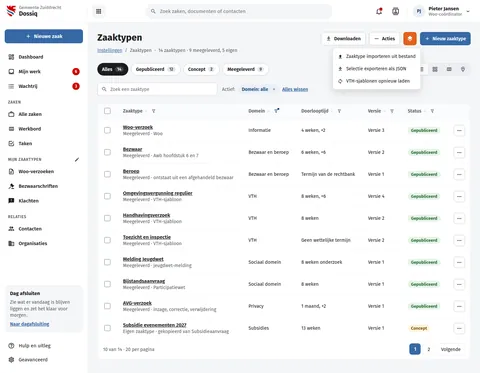Image resolution: width=480 pixels, height=373 pixels.
Task: Click the orange icon button beside Acties
Action: pos(410,39)
